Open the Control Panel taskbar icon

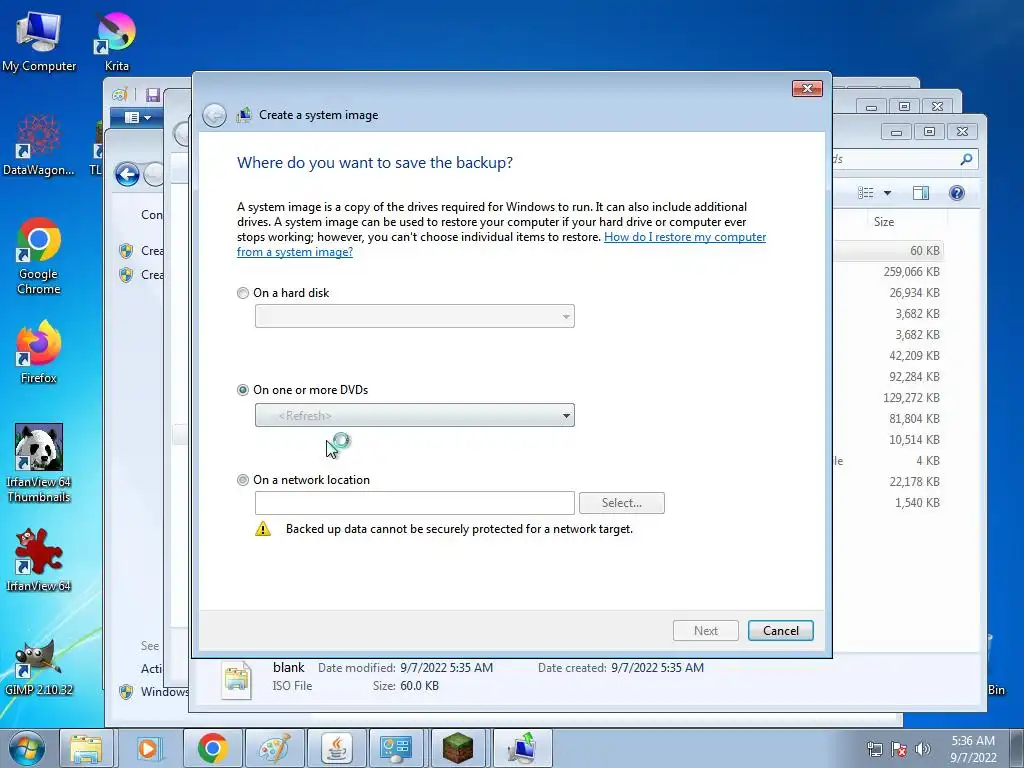[396, 748]
